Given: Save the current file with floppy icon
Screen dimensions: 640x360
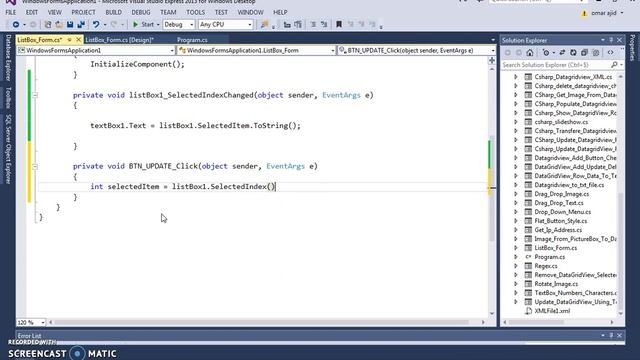Looking at the screenshot, I should tap(70, 24).
